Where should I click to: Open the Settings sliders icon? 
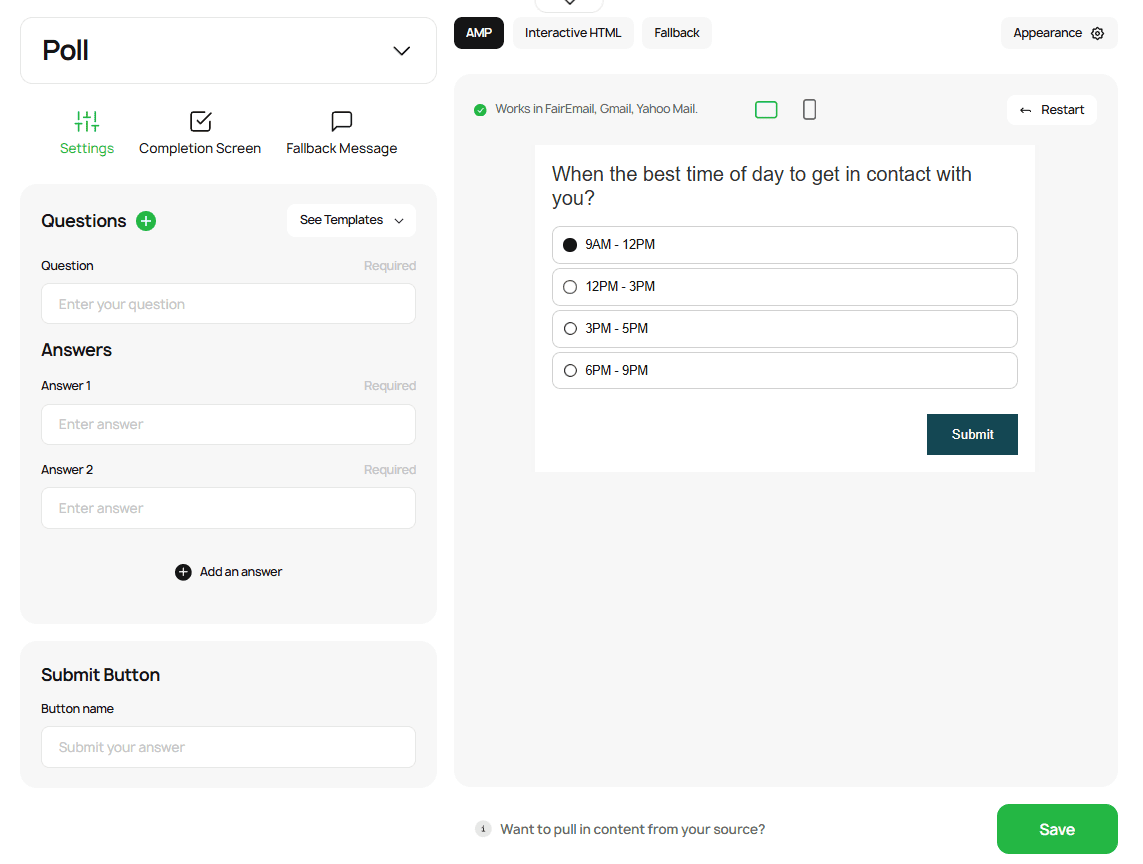coord(87,122)
